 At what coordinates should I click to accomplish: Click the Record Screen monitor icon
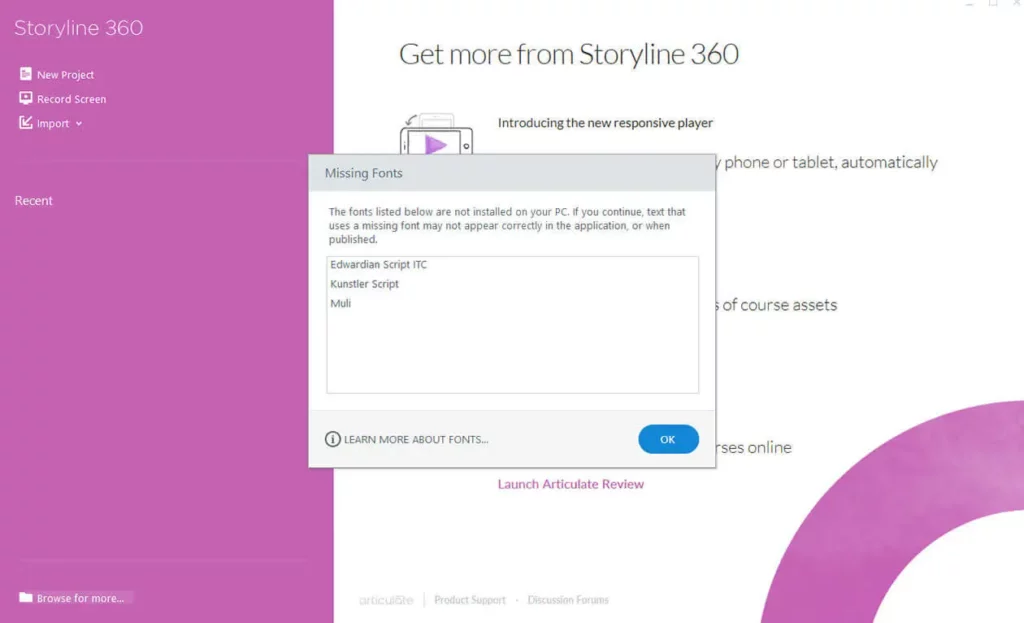point(26,98)
